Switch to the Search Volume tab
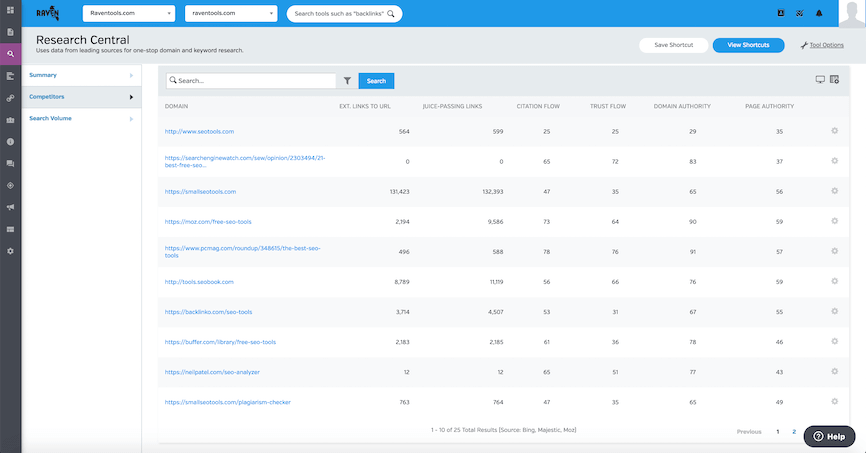 pos(81,118)
